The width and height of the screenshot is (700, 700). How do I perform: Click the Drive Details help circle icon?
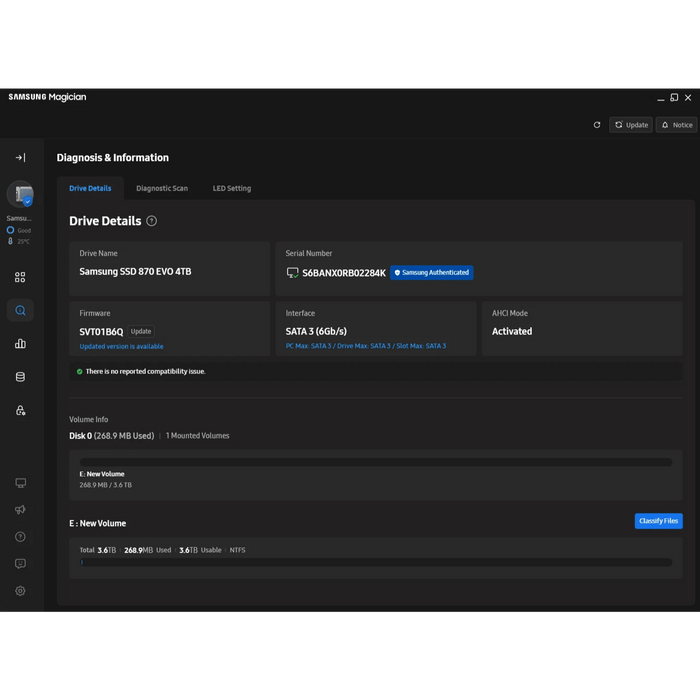(x=152, y=221)
